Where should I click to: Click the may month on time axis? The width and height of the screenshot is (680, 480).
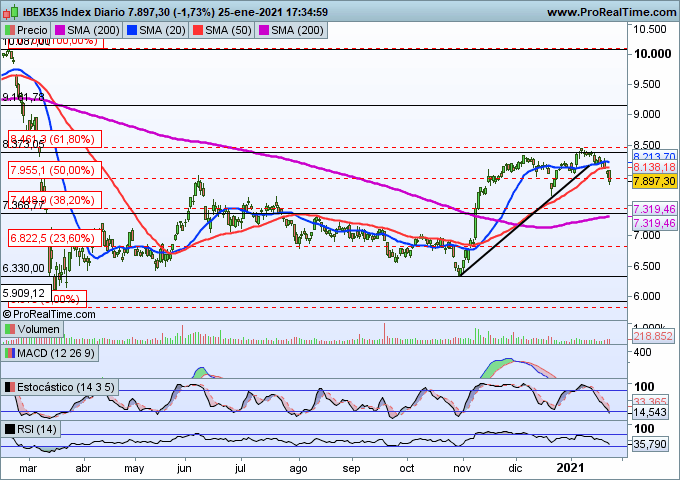[x=134, y=469]
